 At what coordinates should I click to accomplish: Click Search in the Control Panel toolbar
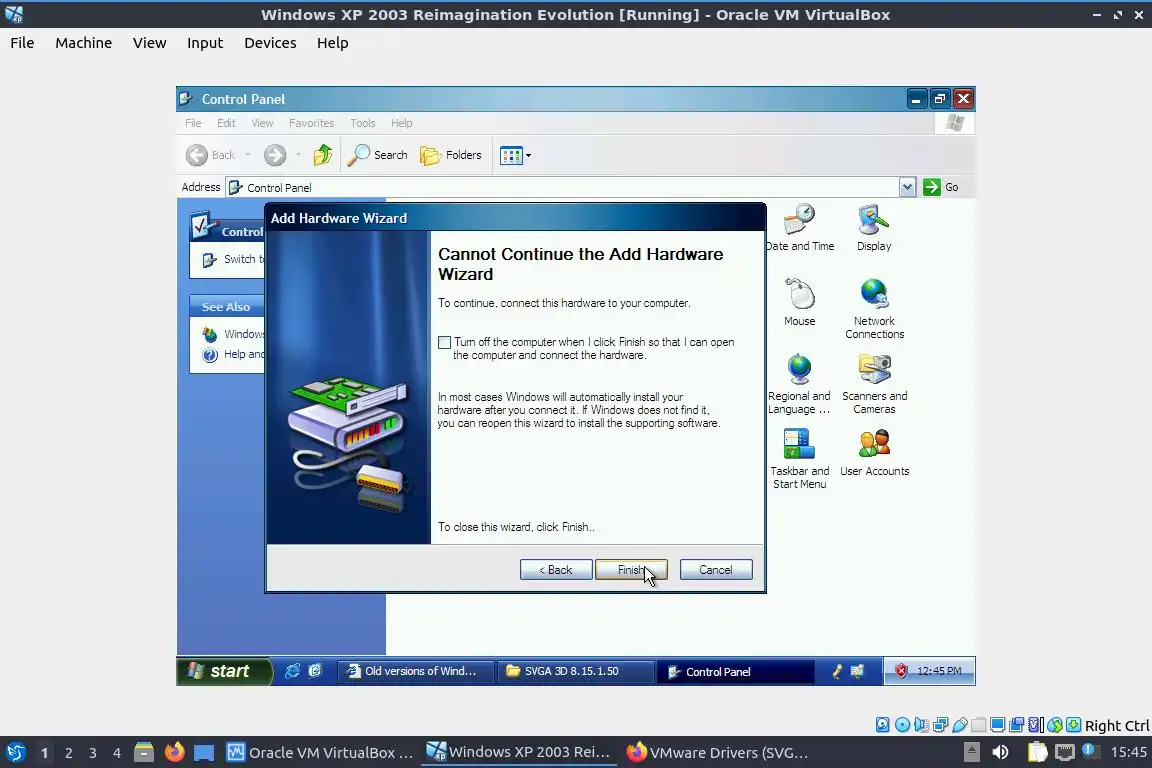pyautogui.click(x=377, y=155)
